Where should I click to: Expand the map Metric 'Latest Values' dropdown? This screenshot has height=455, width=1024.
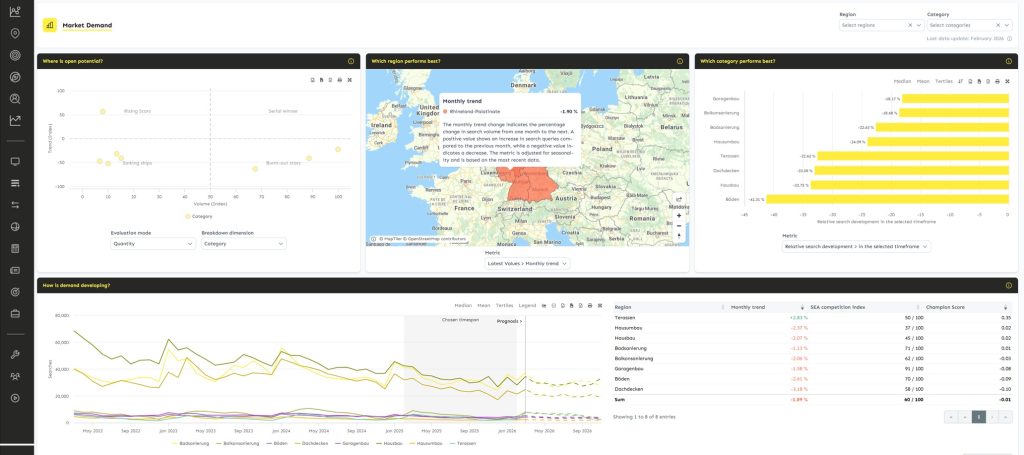point(527,263)
